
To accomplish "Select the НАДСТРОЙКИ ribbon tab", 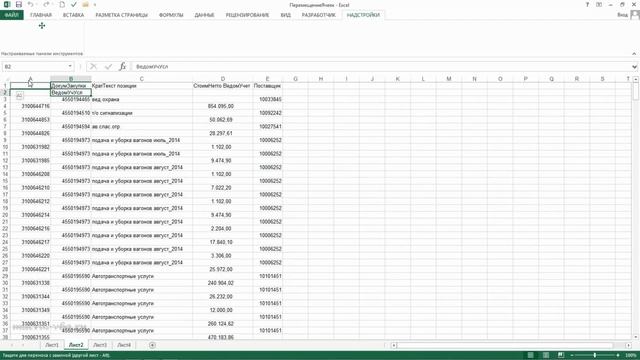I will pos(363,15).
